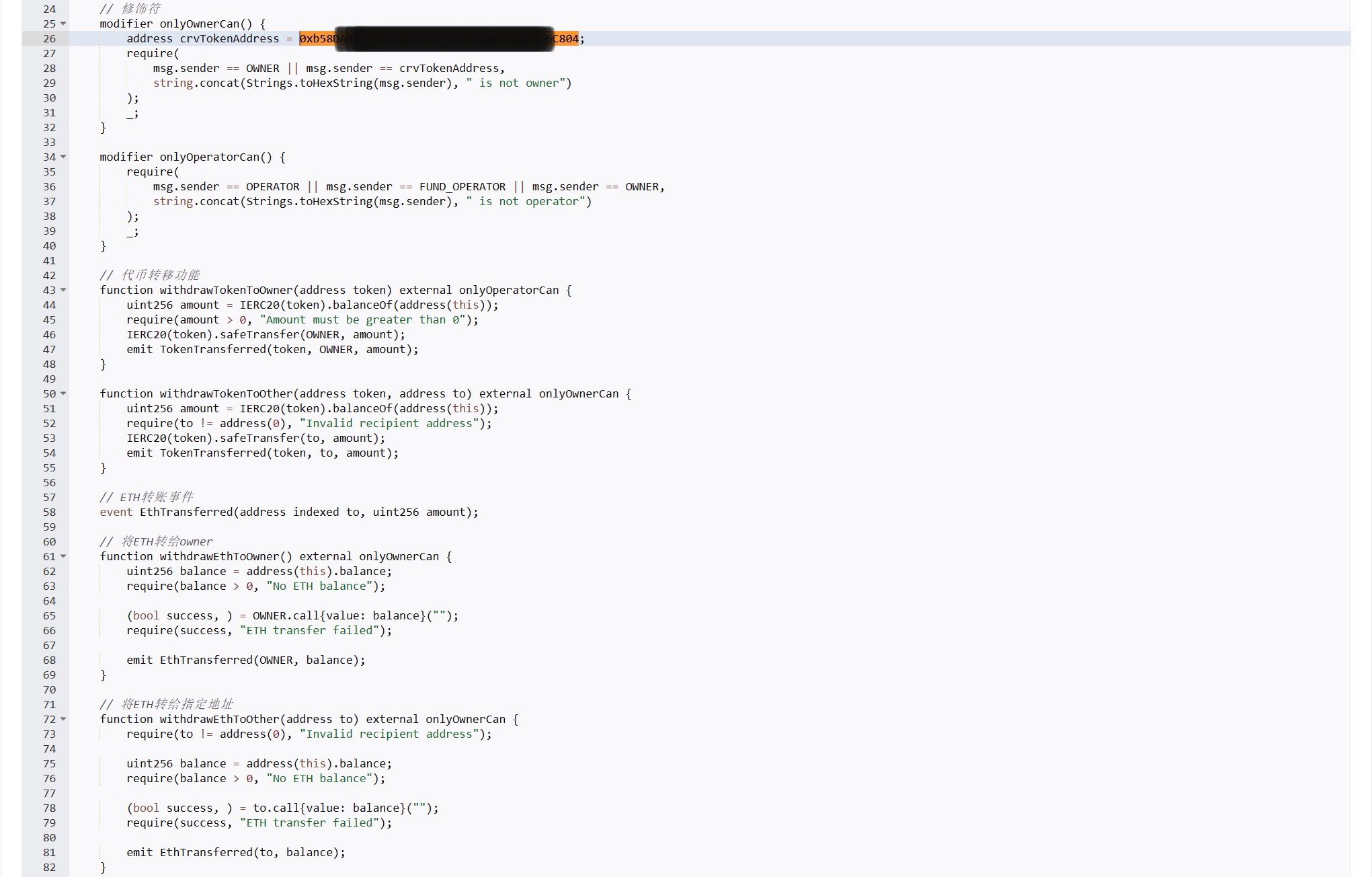The width and height of the screenshot is (1372, 877).
Task: Click line number 82 in gutter
Action: pos(49,867)
